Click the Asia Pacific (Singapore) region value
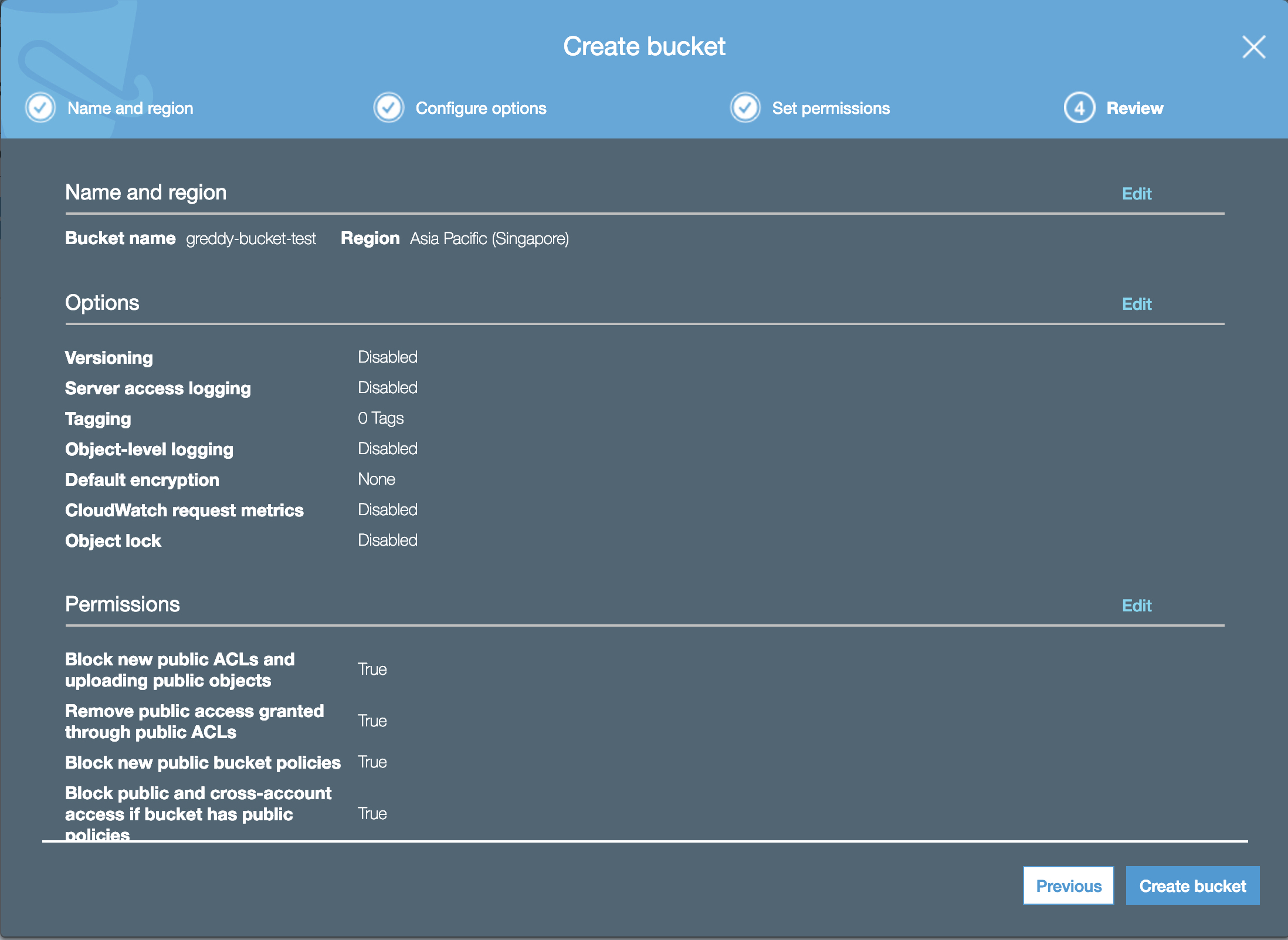The image size is (1288, 940). click(489, 239)
